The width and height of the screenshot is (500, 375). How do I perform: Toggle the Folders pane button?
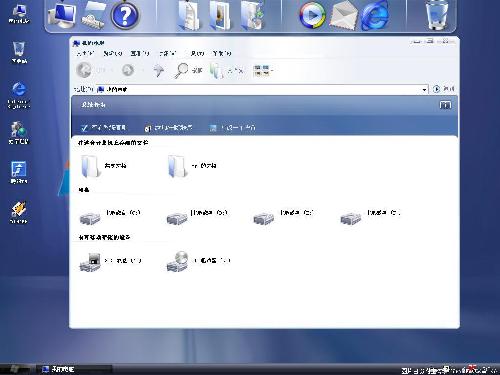coord(226,71)
